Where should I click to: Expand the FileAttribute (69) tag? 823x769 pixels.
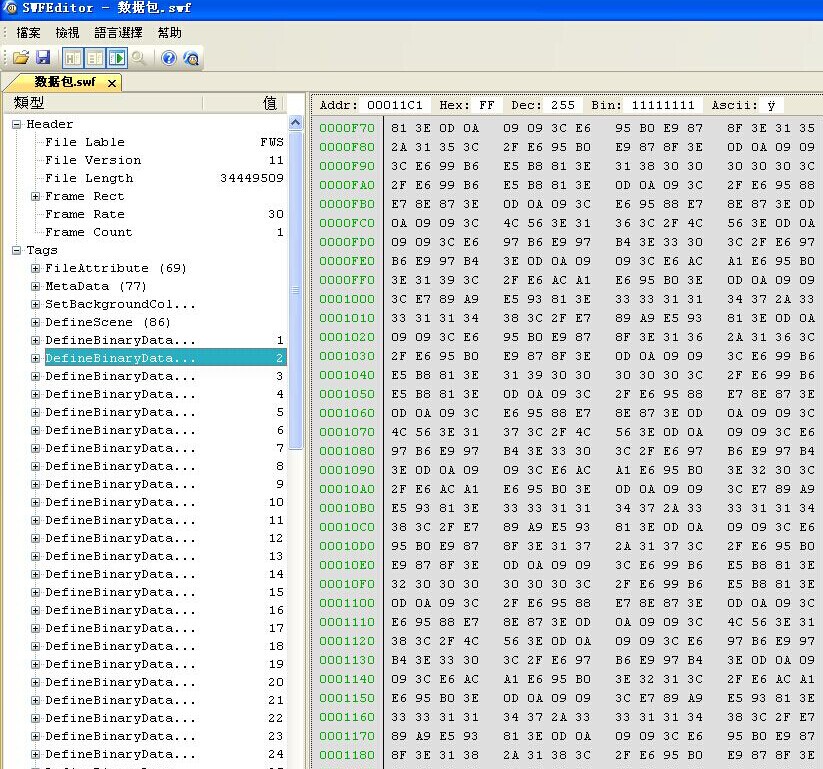pos(35,268)
